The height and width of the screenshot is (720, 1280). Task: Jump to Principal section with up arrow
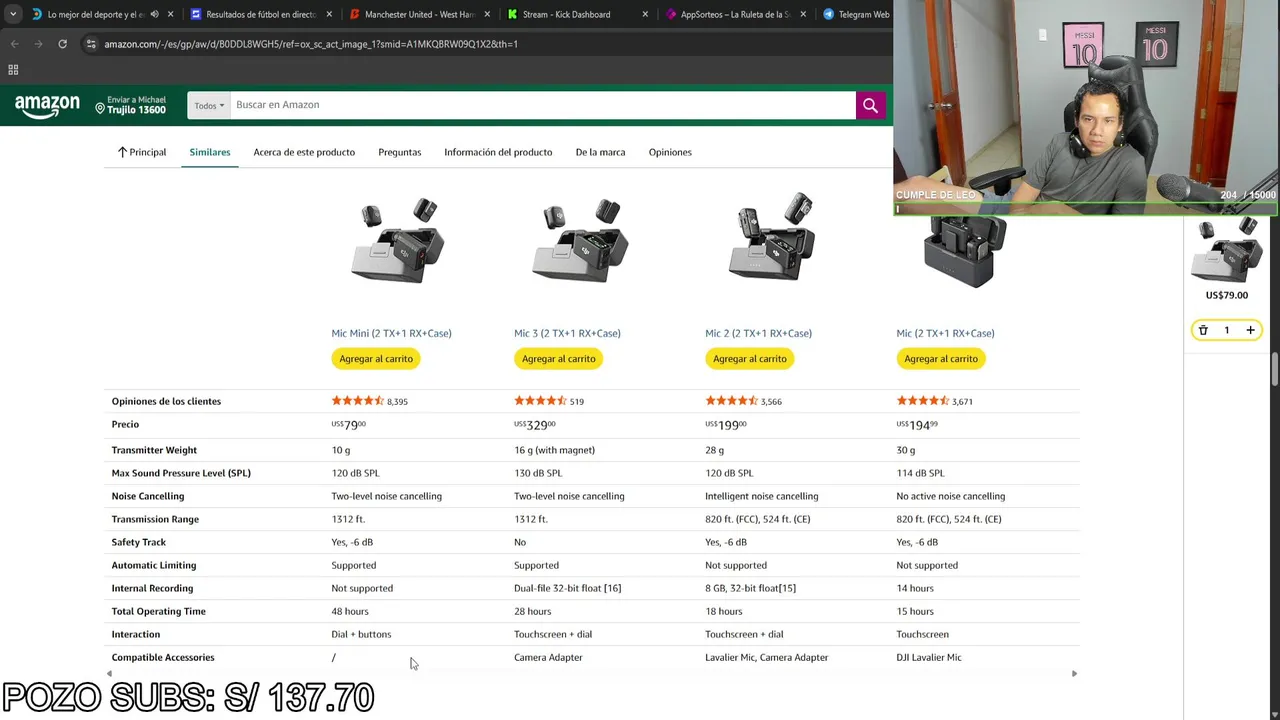click(x=142, y=152)
